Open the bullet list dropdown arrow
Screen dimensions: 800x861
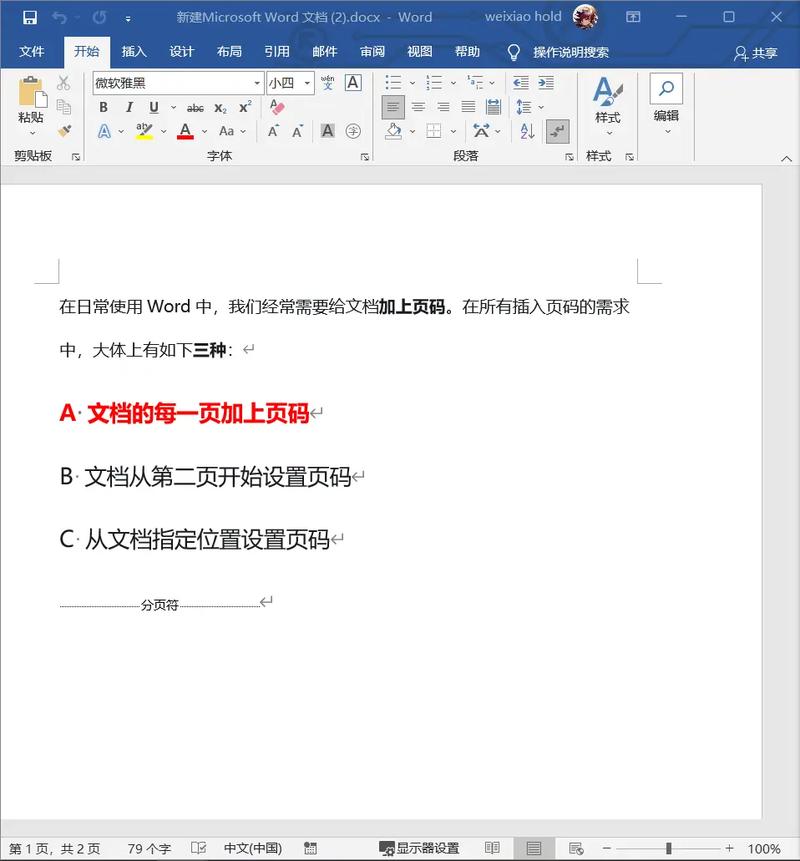point(412,82)
